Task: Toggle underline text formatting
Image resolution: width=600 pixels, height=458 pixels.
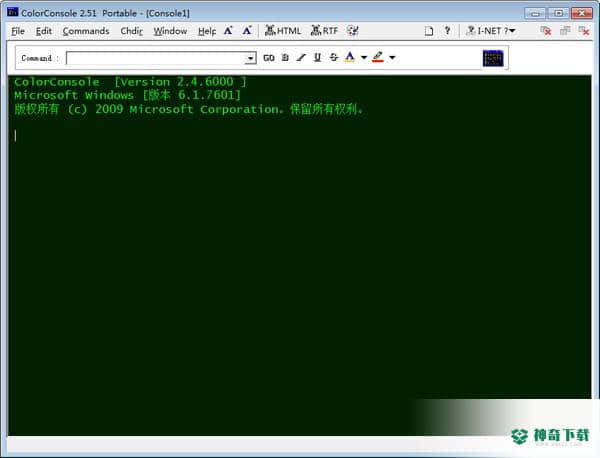Action: pyautogui.click(x=317, y=57)
